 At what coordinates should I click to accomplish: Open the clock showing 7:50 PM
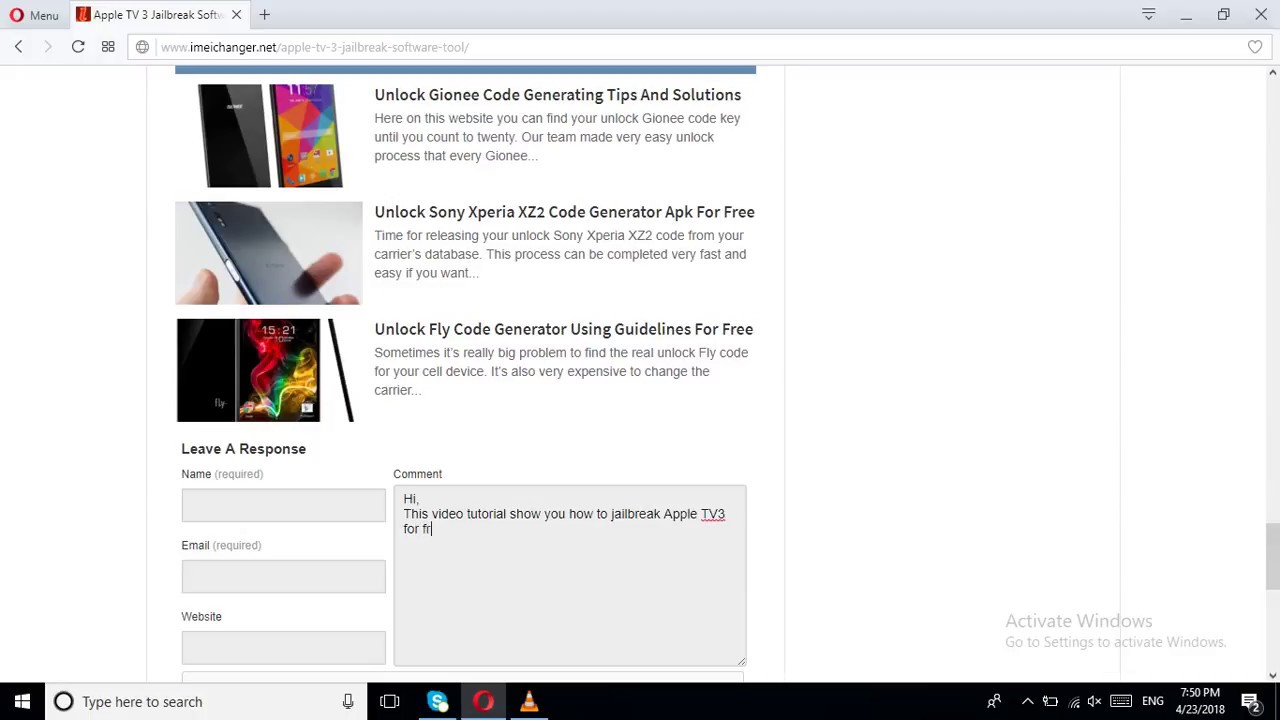click(1201, 701)
